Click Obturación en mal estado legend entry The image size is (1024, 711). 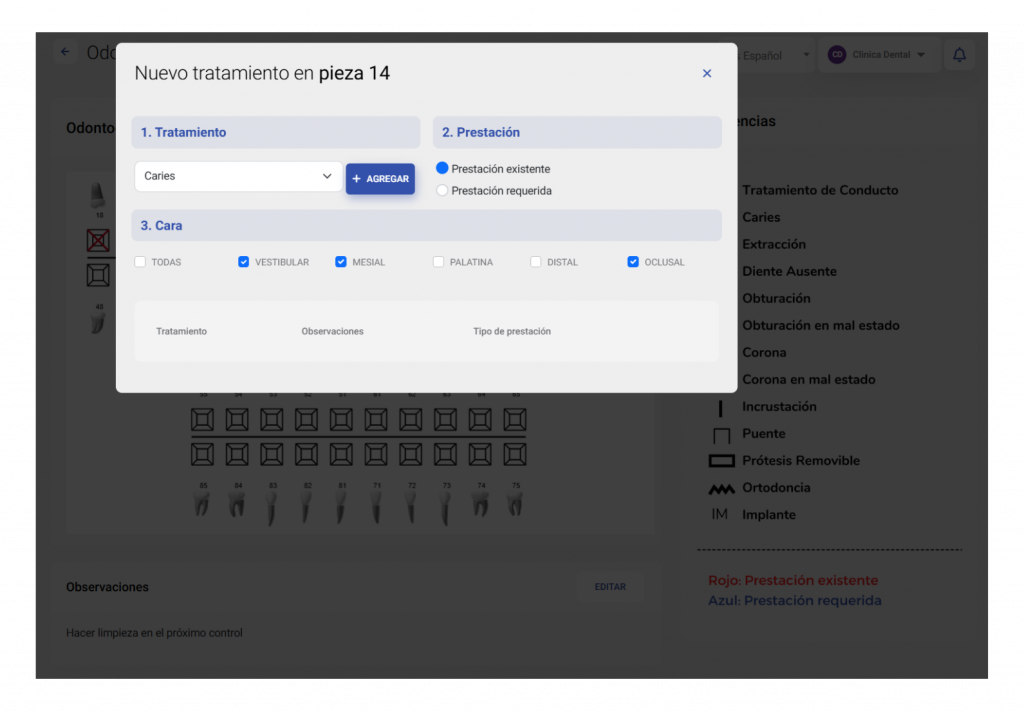tap(821, 326)
